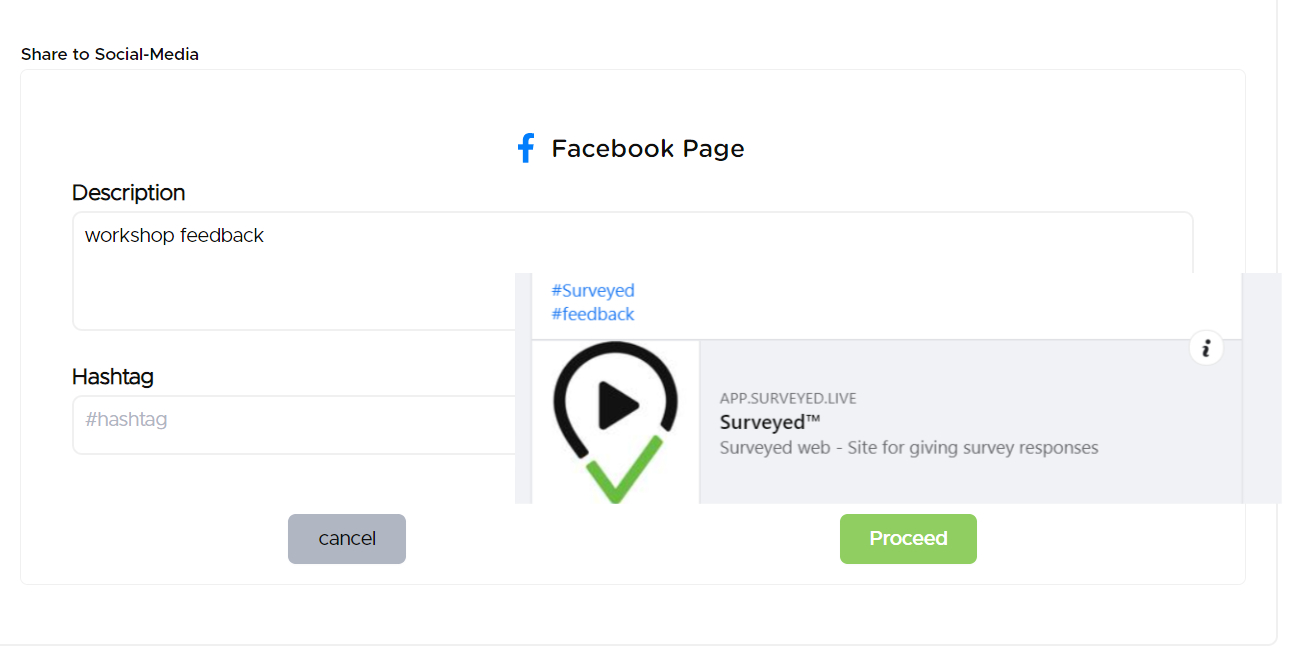Click the "Share to Social-Media" section title

pyautogui.click(x=110, y=54)
